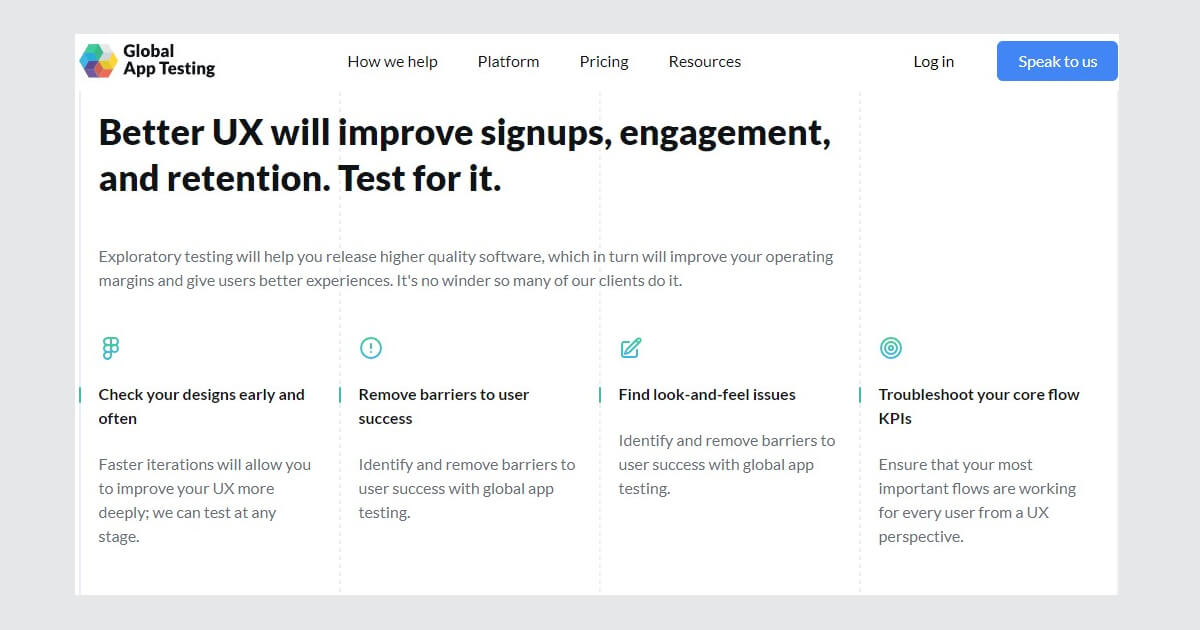
Task: Click the teal accent bar beside "Find look-and-feel issues"
Action: pyautogui.click(x=602, y=394)
